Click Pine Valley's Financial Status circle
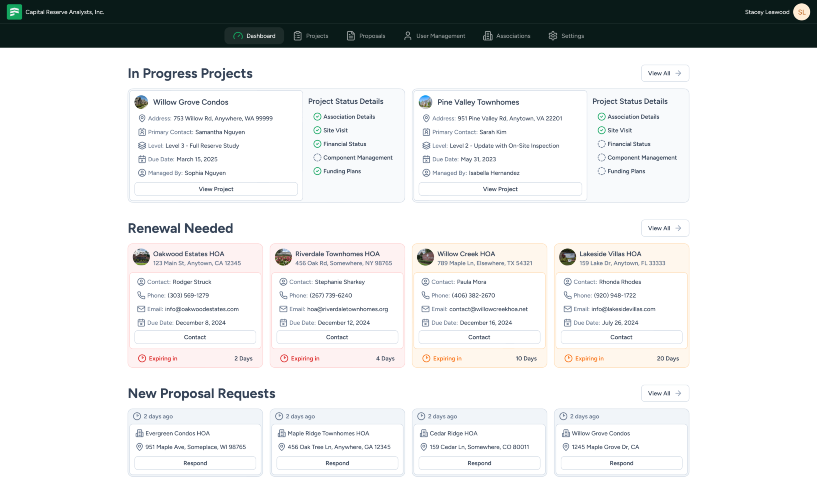The width and height of the screenshot is (817, 500). [x=601, y=144]
